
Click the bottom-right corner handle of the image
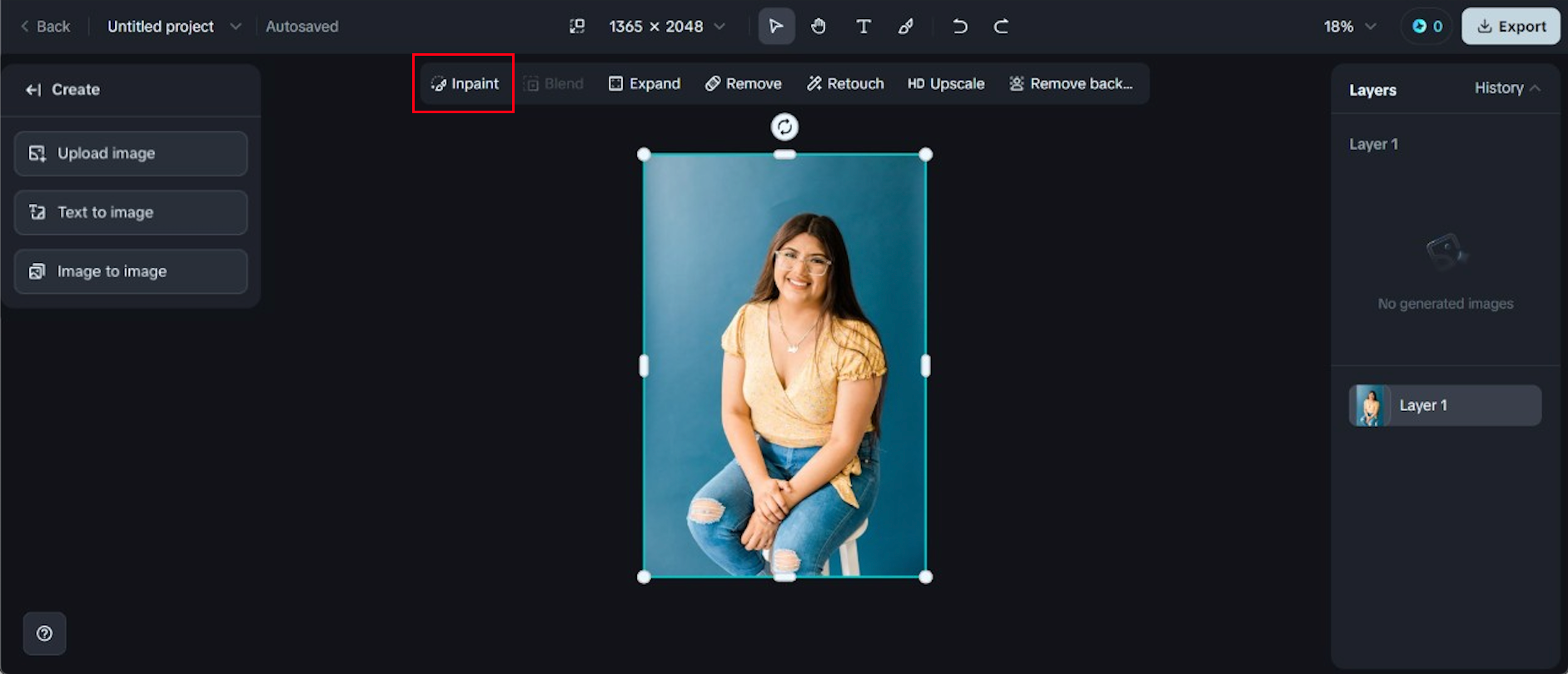point(925,577)
